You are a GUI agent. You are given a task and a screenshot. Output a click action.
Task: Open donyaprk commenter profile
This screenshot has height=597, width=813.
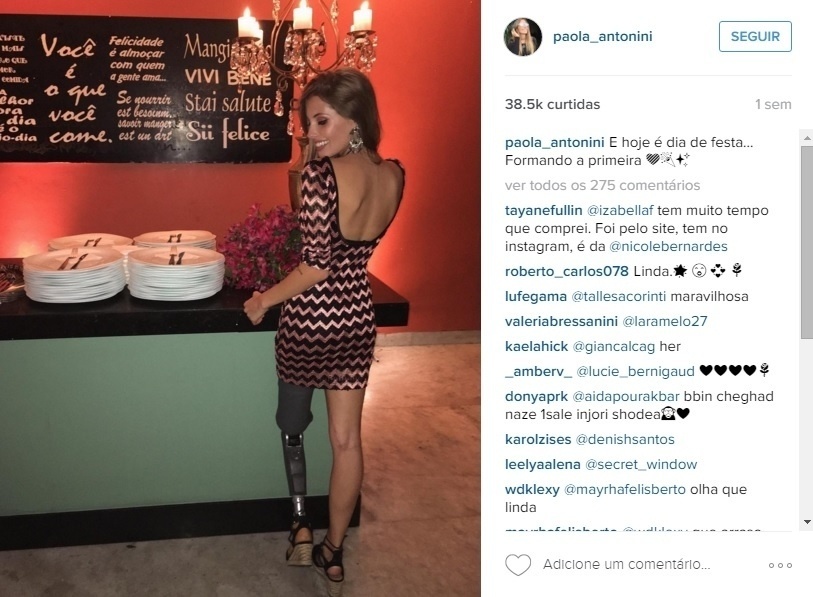pos(536,396)
